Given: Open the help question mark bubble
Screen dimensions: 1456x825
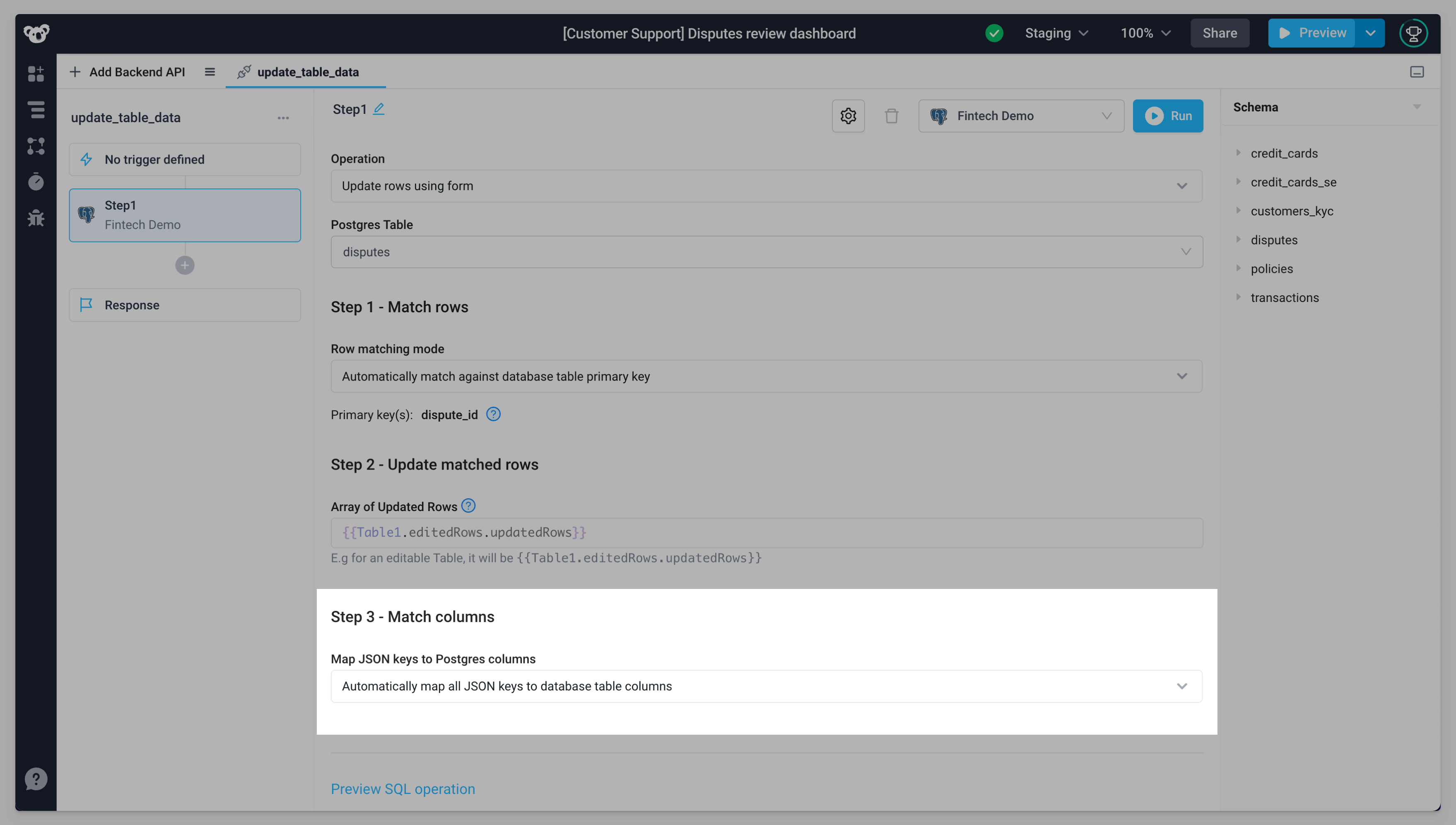Looking at the screenshot, I should coord(36,778).
